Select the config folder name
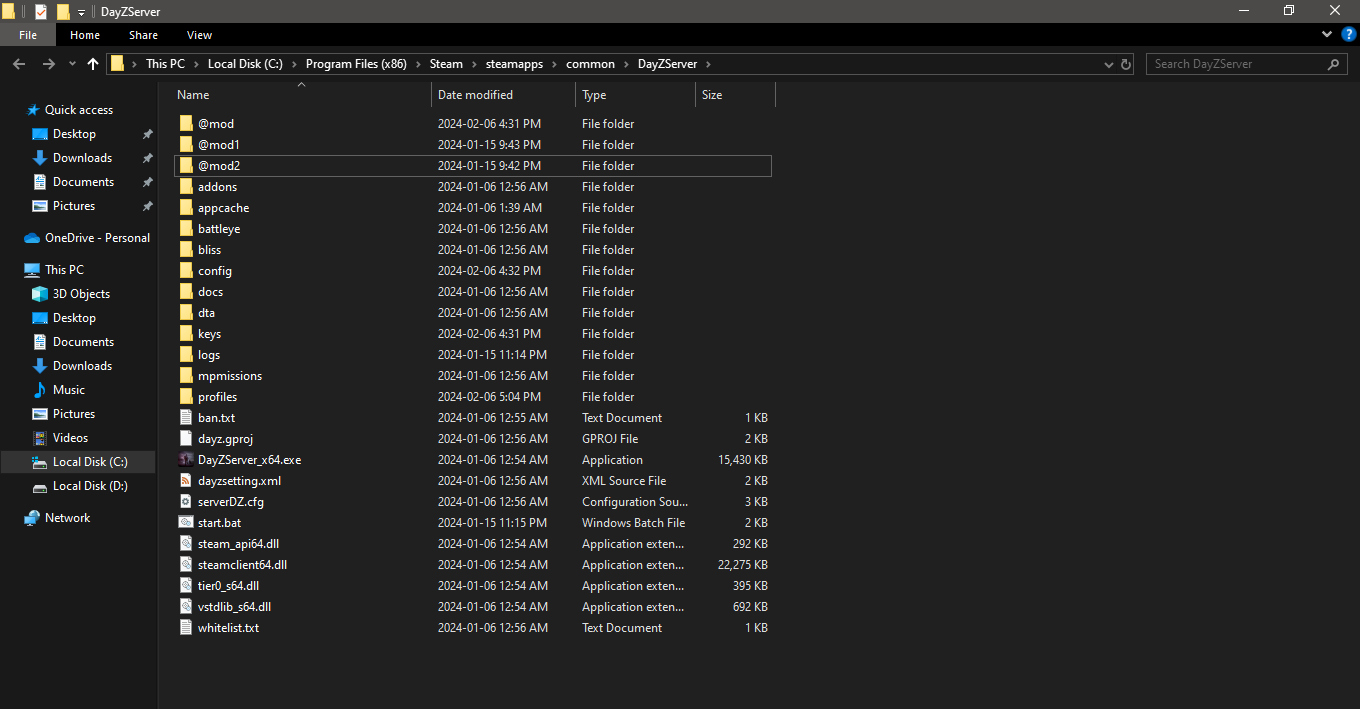Image resolution: width=1360 pixels, height=709 pixels. pos(215,271)
